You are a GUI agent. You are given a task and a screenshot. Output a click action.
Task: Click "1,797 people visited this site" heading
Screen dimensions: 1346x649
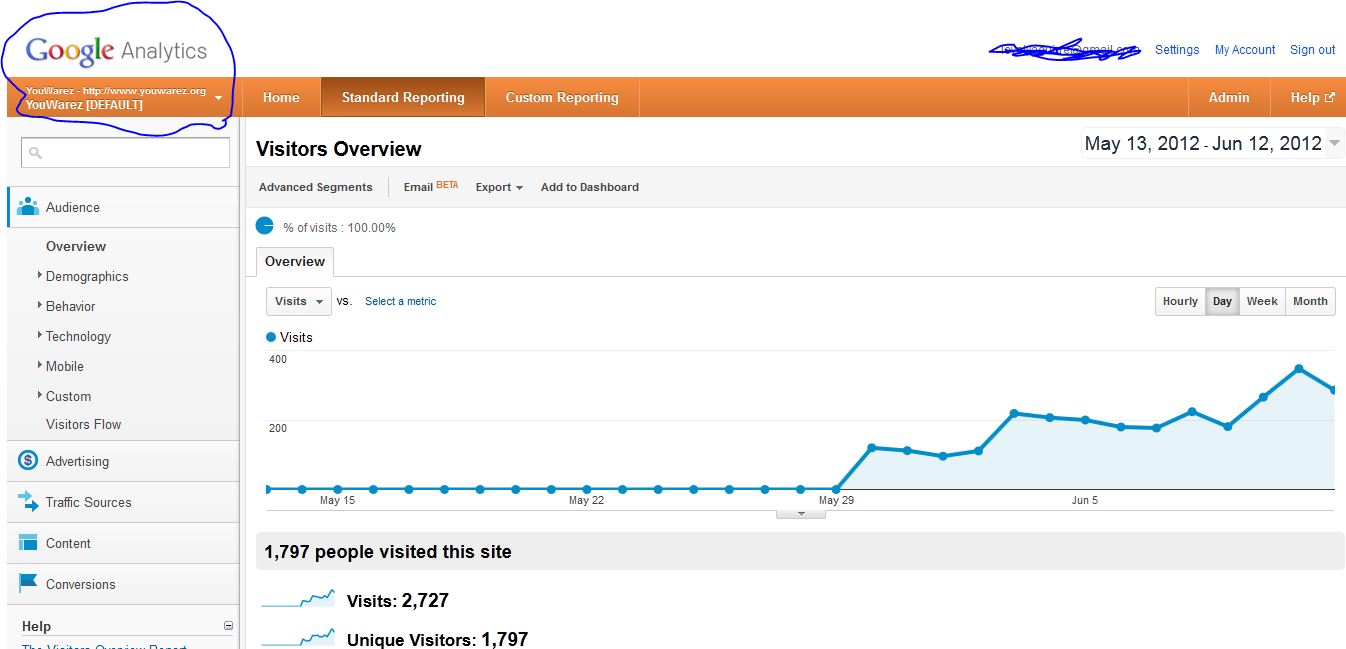(x=388, y=551)
